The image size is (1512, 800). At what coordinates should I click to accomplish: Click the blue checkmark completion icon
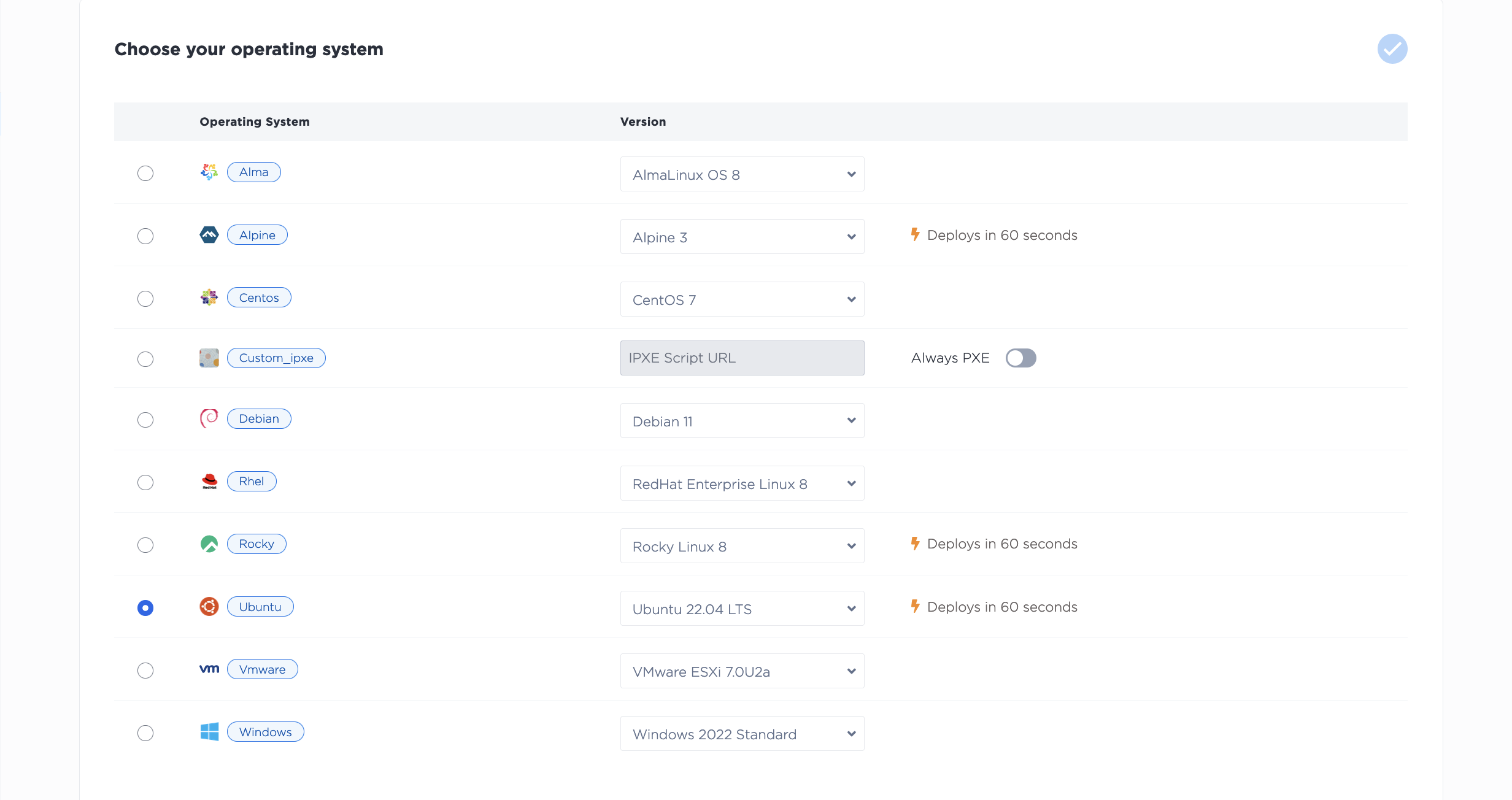pos(1392,49)
